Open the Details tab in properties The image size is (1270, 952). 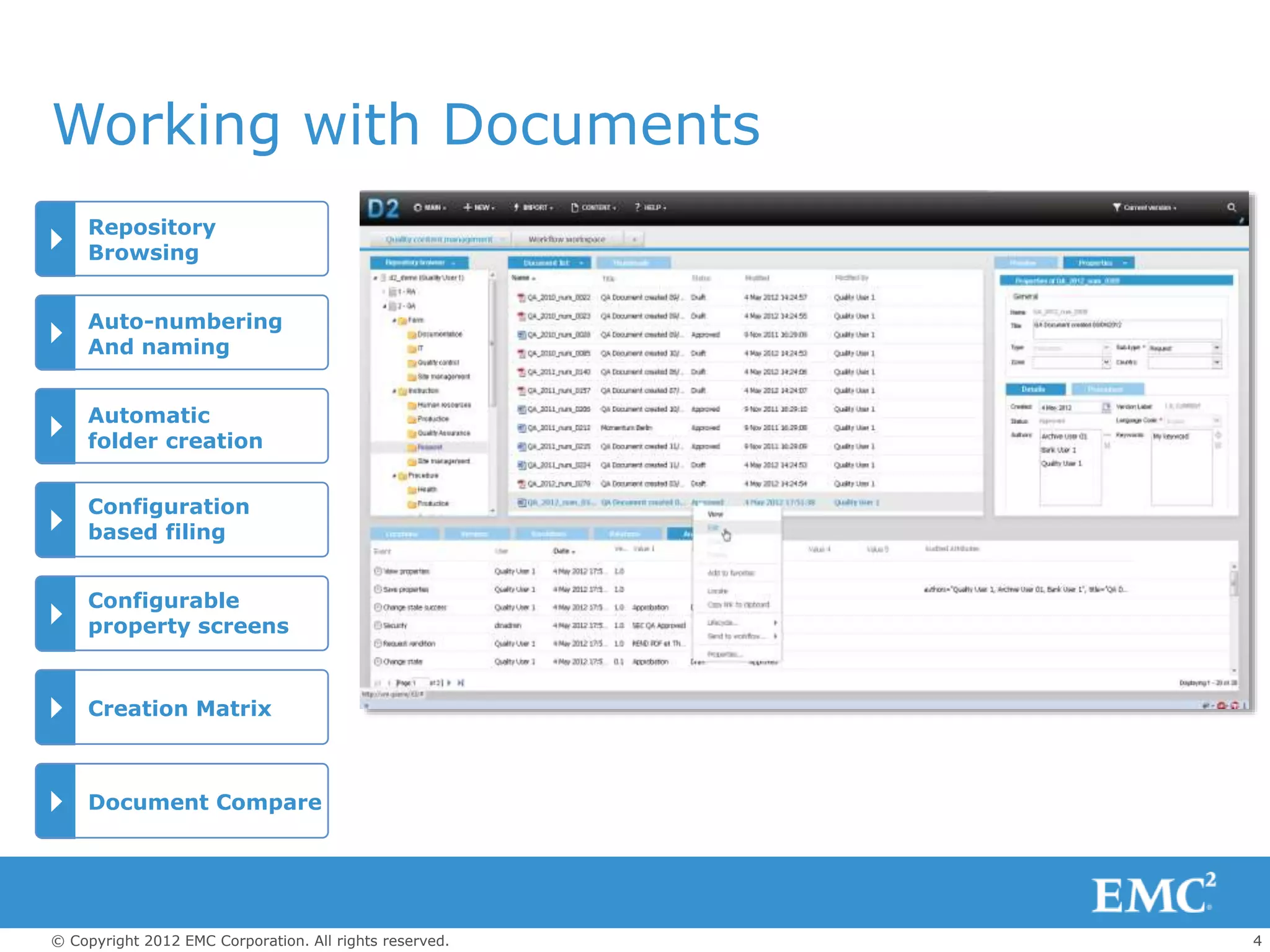1034,389
